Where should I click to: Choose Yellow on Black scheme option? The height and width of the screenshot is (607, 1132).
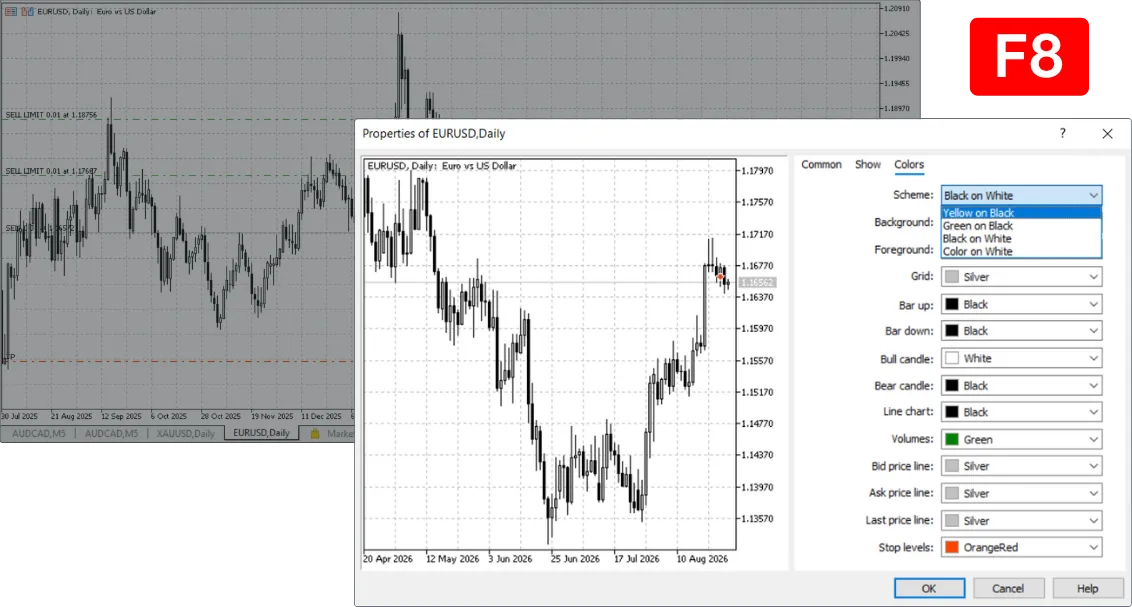(x=1021, y=213)
